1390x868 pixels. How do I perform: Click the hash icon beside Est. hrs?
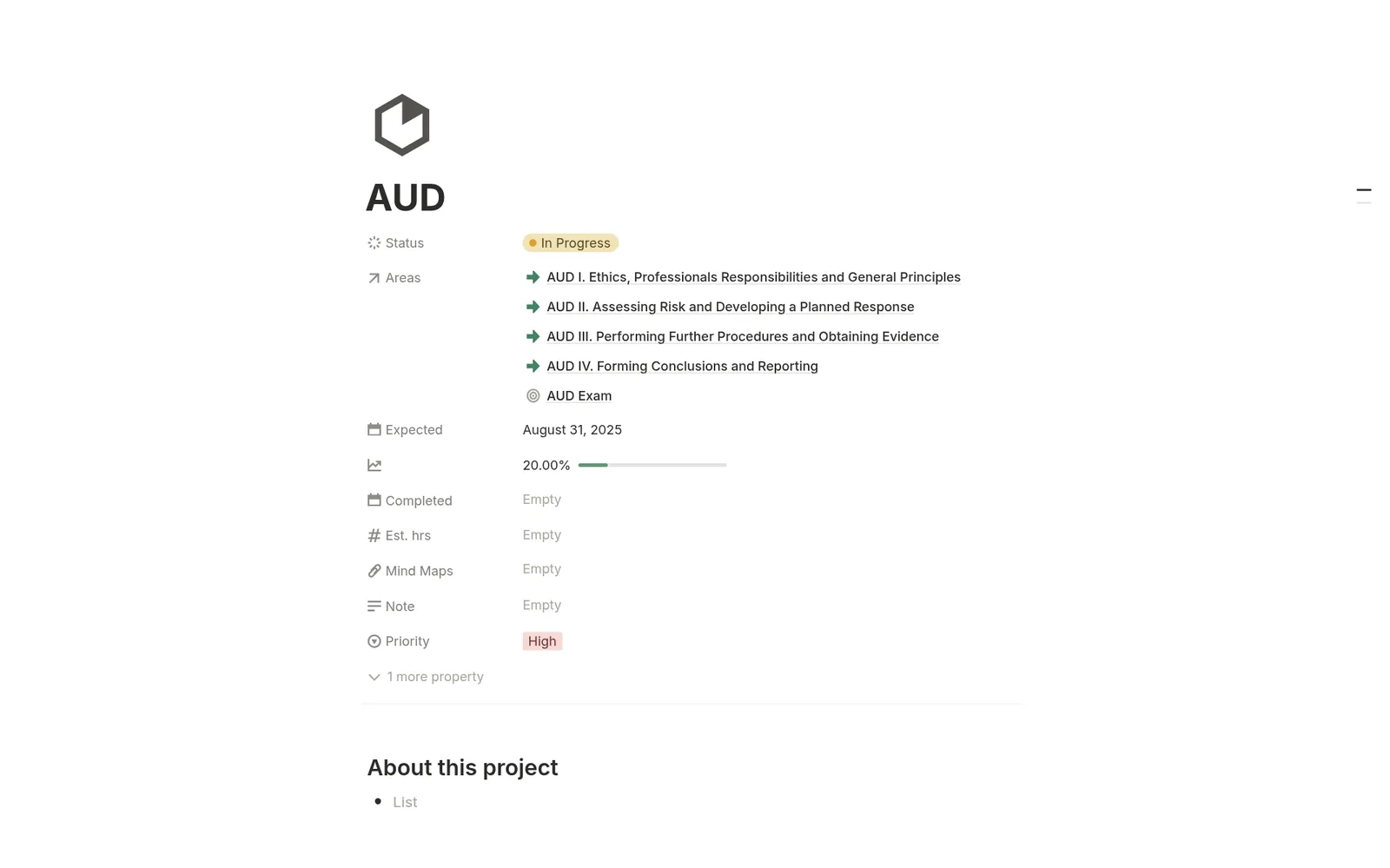(374, 535)
